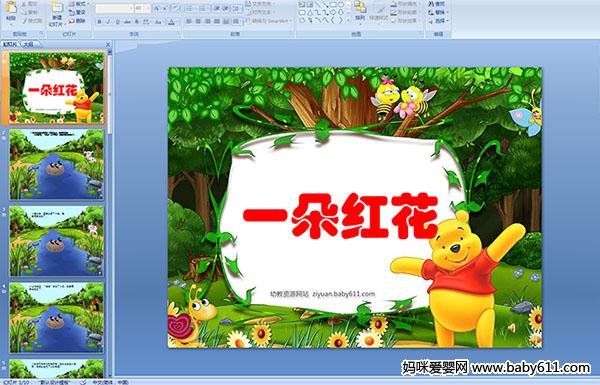
Task: Open the font name dropdown
Action: point(131,8)
